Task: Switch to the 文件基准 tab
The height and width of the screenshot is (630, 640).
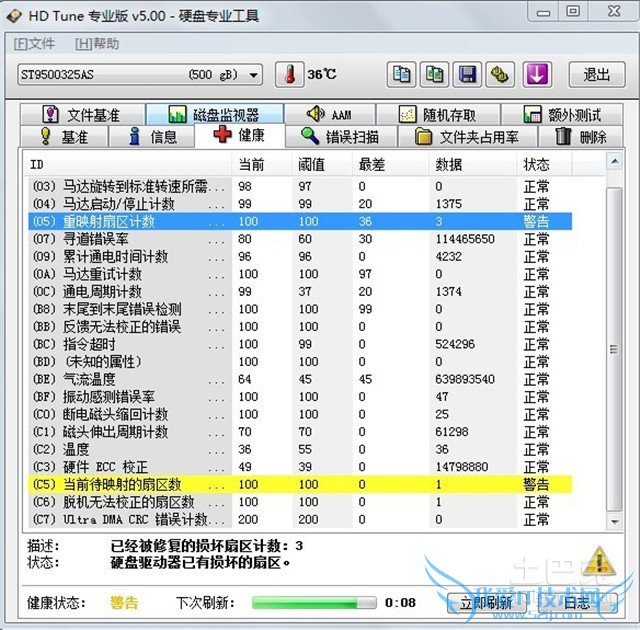Action: tap(82, 115)
